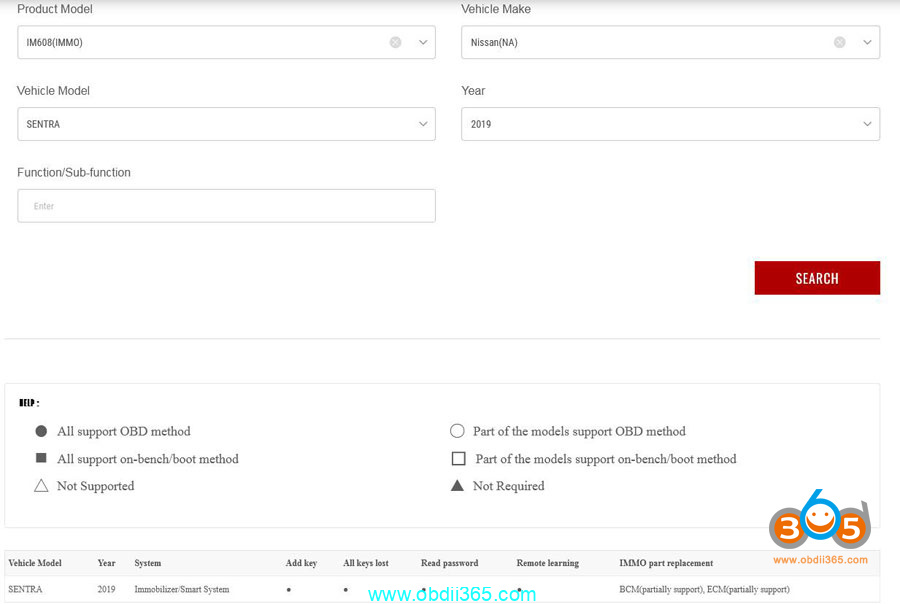Click the Read password column header
This screenshot has width=900, height=604.
click(449, 563)
